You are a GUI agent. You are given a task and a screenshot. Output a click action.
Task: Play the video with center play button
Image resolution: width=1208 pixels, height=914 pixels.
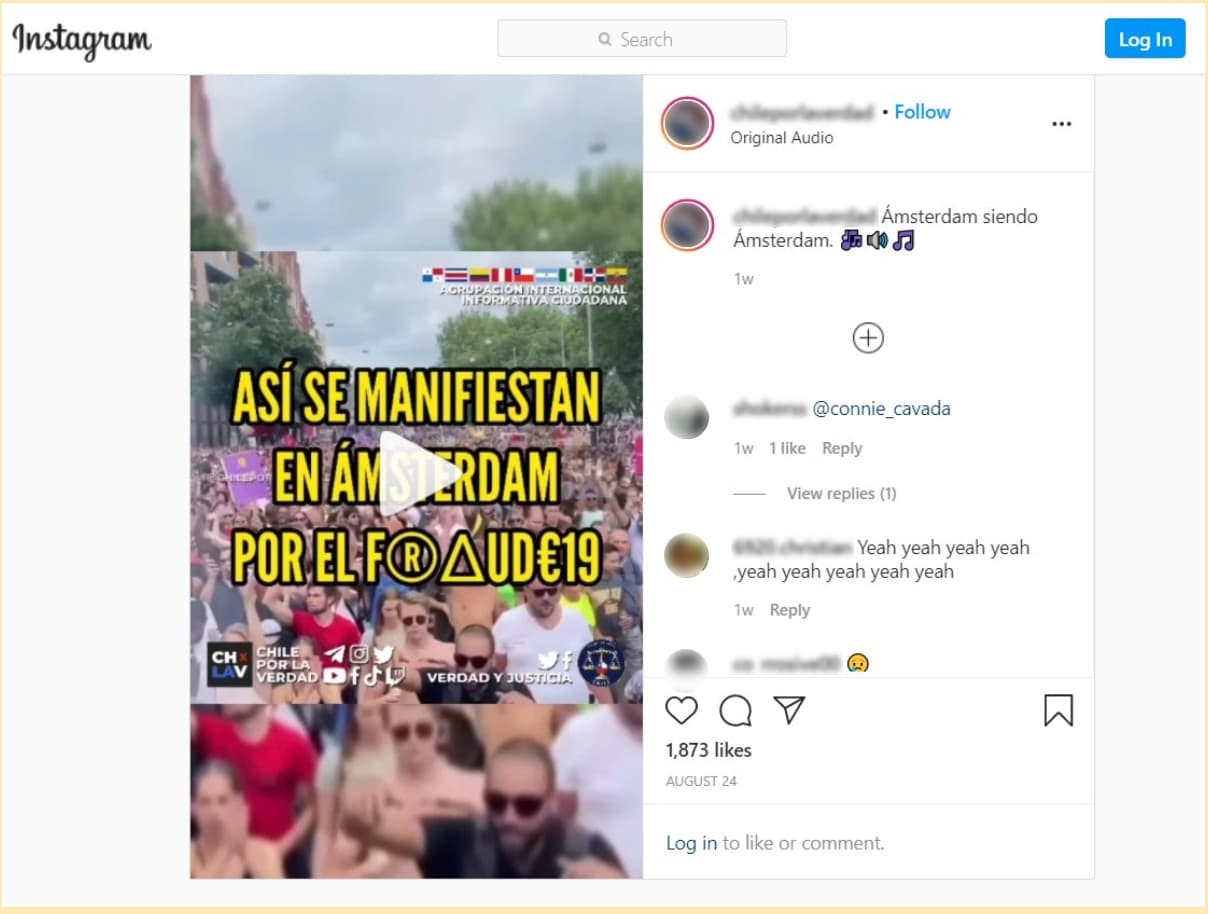[415, 475]
